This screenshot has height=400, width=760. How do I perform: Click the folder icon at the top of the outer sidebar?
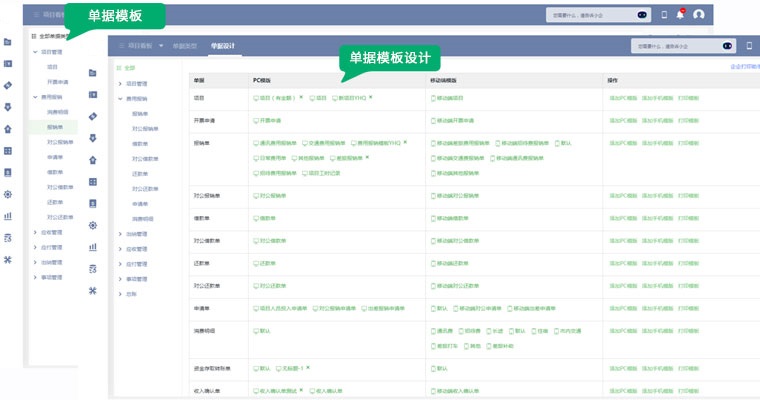tap(8, 42)
